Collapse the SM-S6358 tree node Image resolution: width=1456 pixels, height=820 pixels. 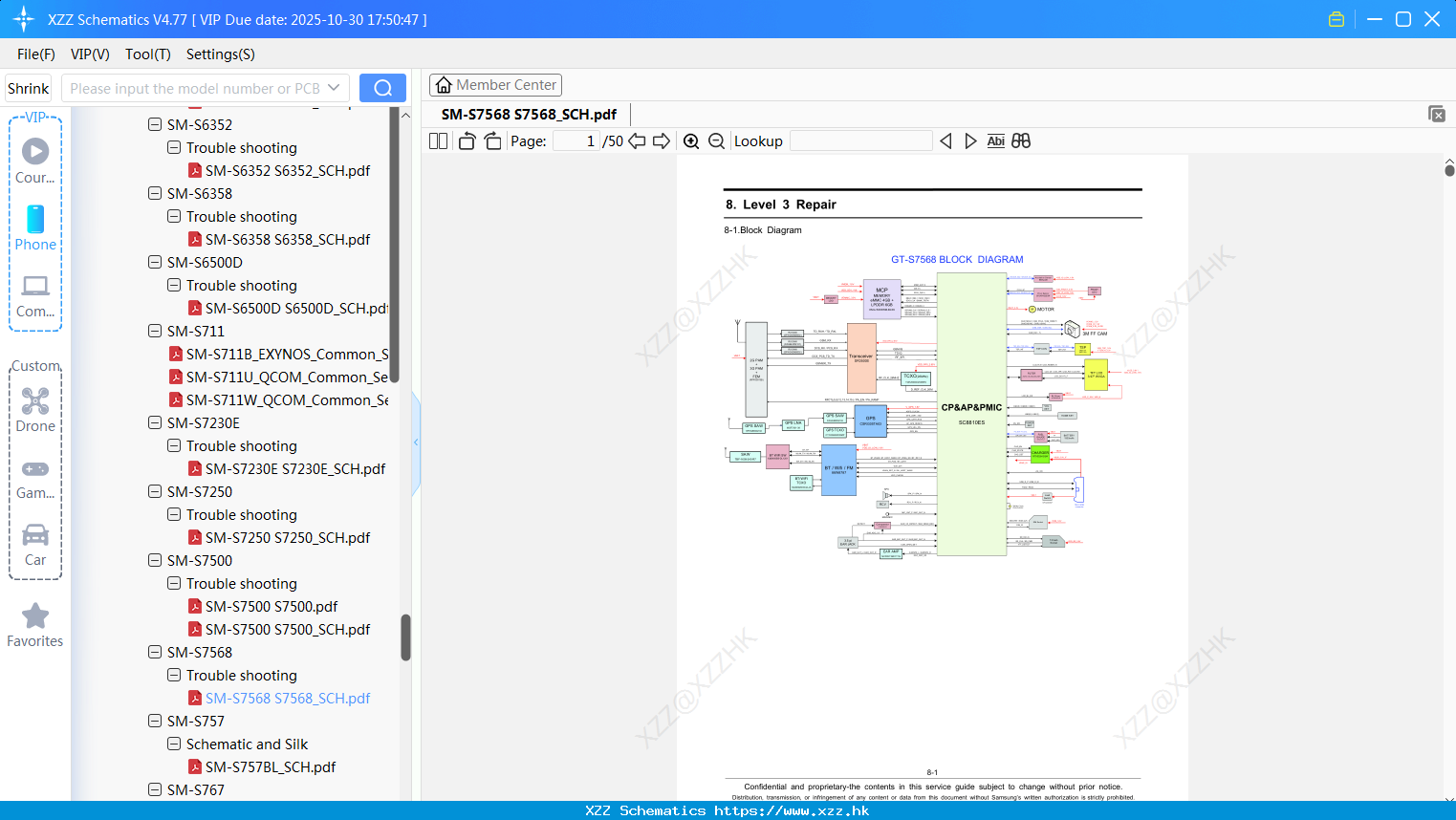(155, 193)
